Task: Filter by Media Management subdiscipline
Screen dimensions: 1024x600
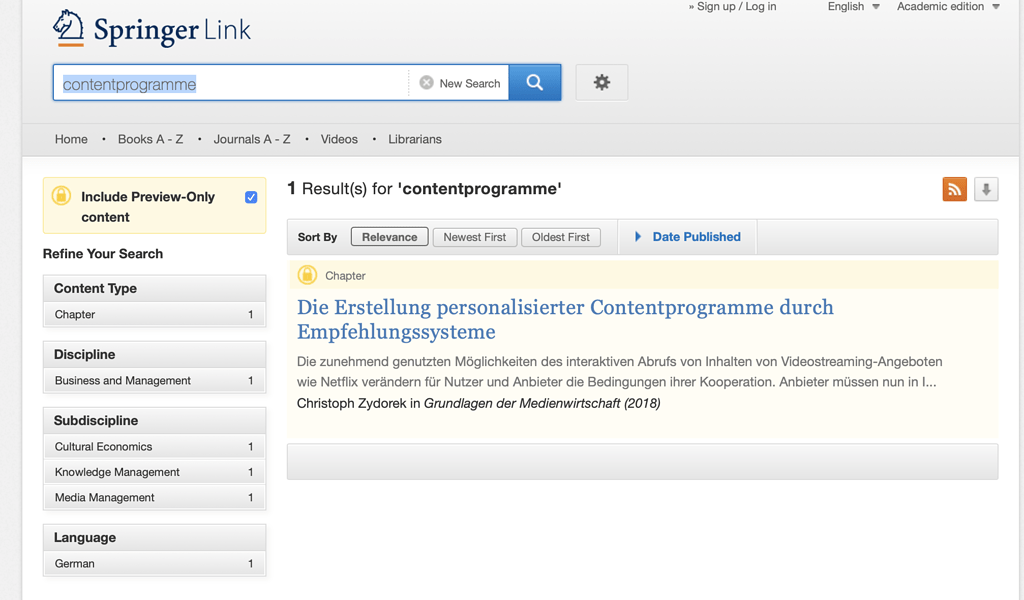Action: pos(104,497)
